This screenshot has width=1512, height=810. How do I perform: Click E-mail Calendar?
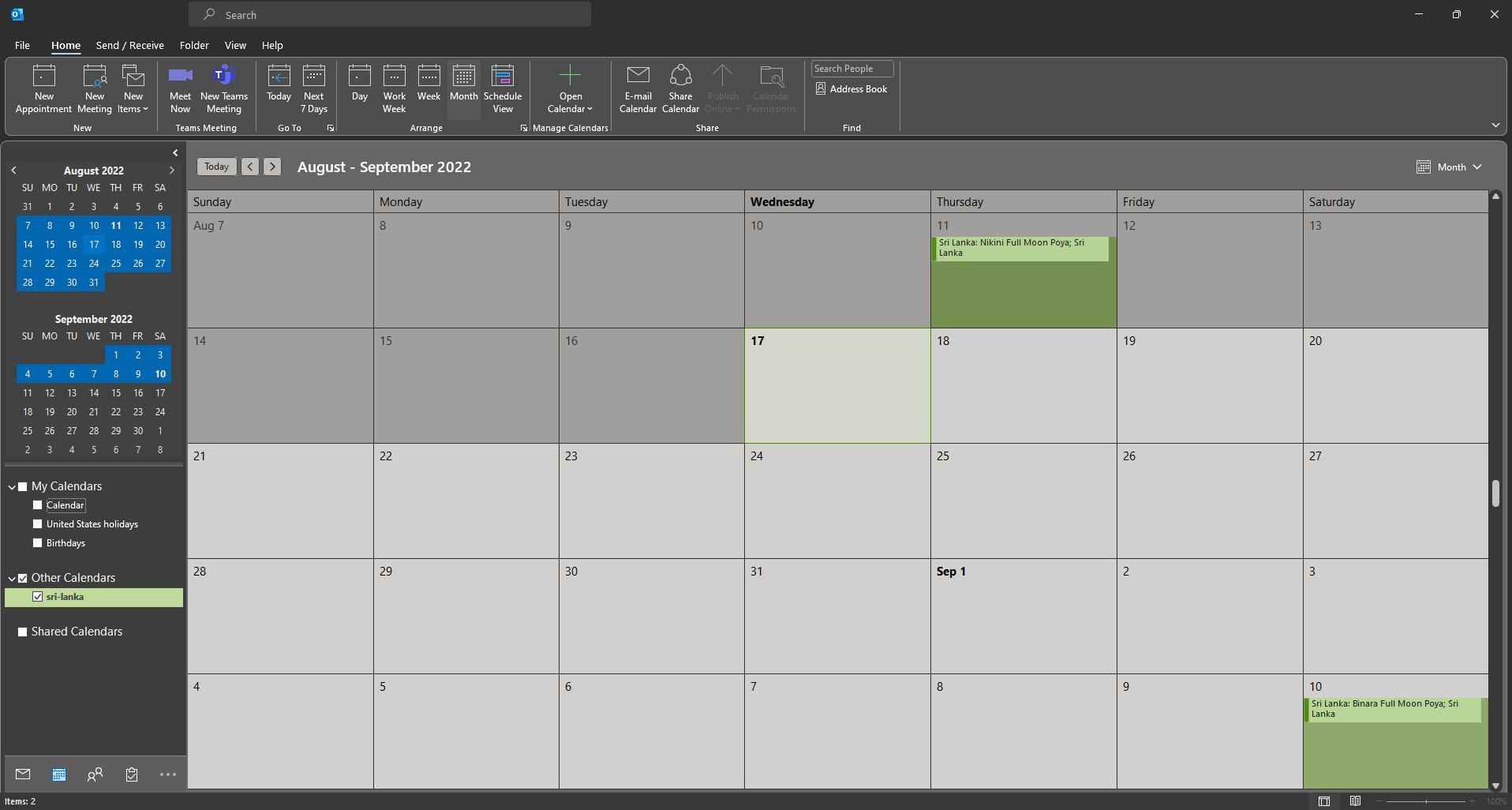[x=638, y=89]
